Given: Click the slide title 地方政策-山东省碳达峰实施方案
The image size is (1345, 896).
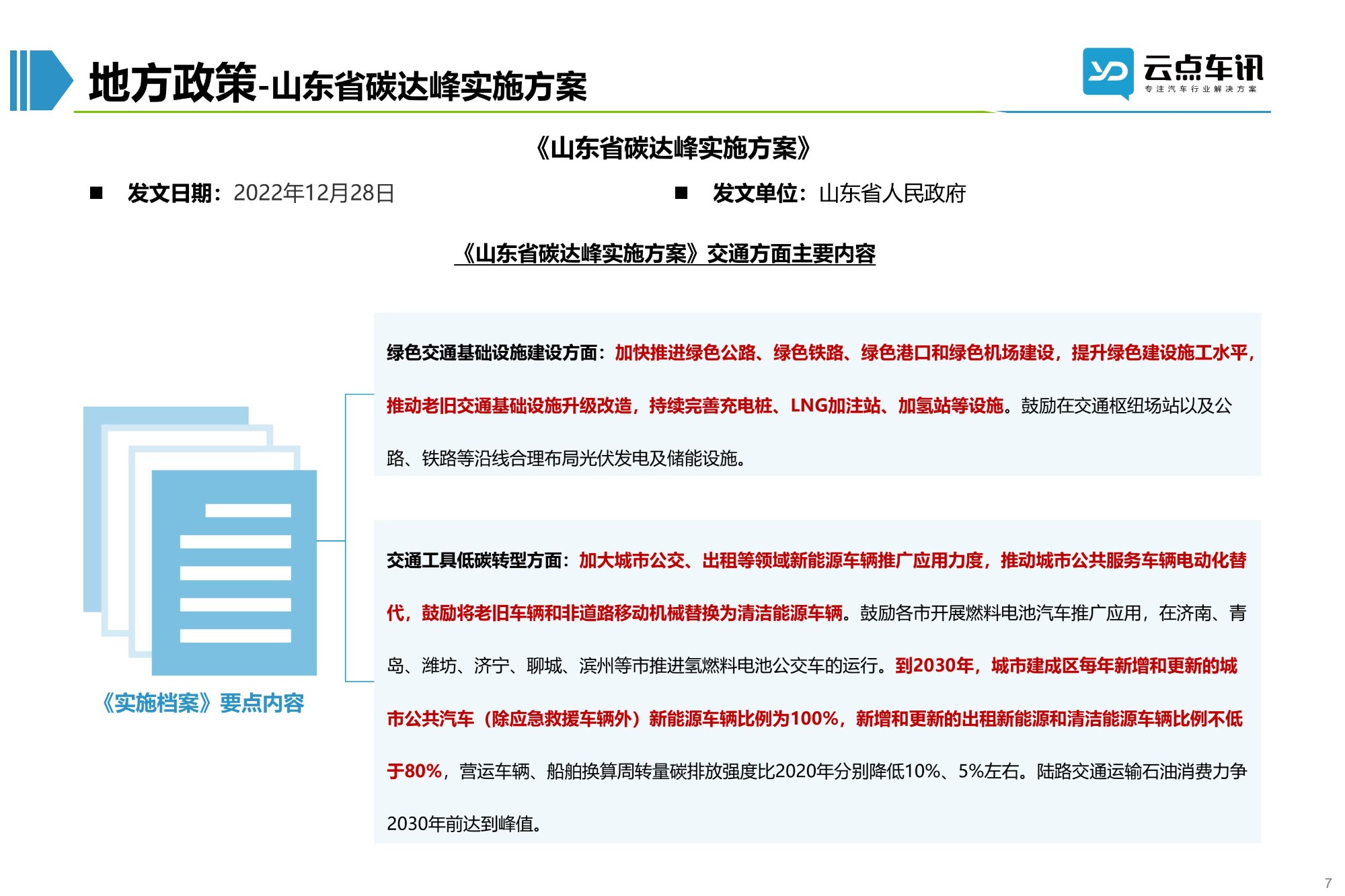Looking at the screenshot, I should point(338,83).
